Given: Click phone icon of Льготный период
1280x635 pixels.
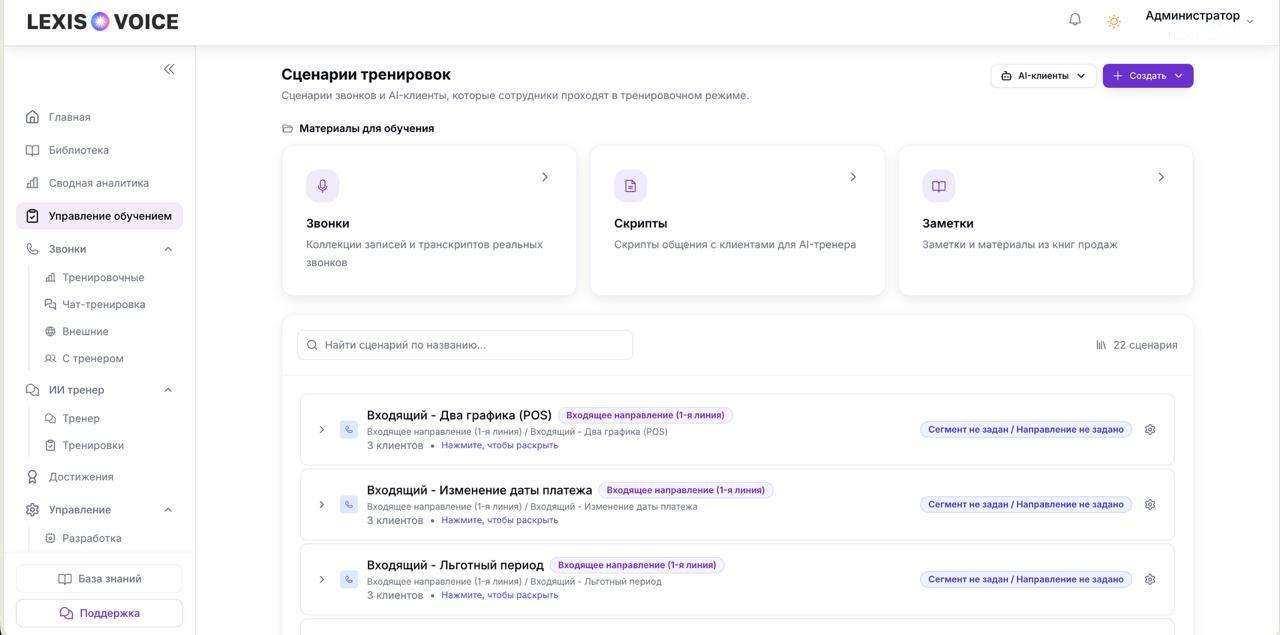Looking at the screenshot, I should 349,580.
